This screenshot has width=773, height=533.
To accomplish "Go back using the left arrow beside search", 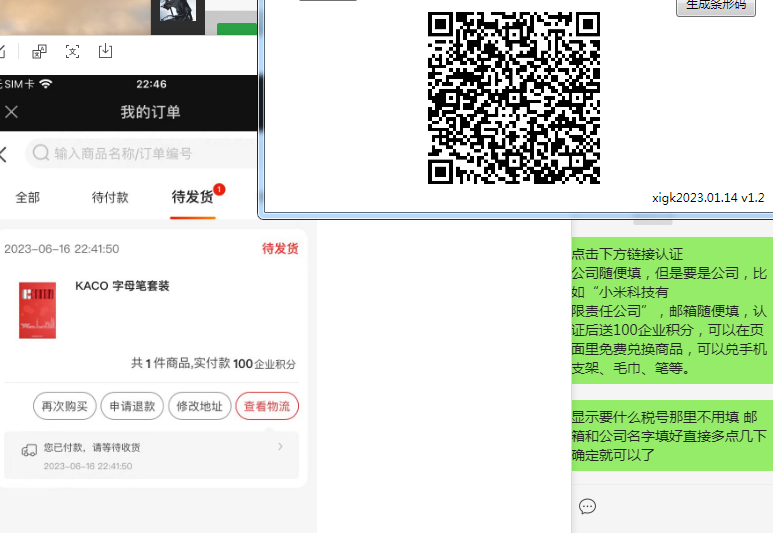I will (3, 154).
